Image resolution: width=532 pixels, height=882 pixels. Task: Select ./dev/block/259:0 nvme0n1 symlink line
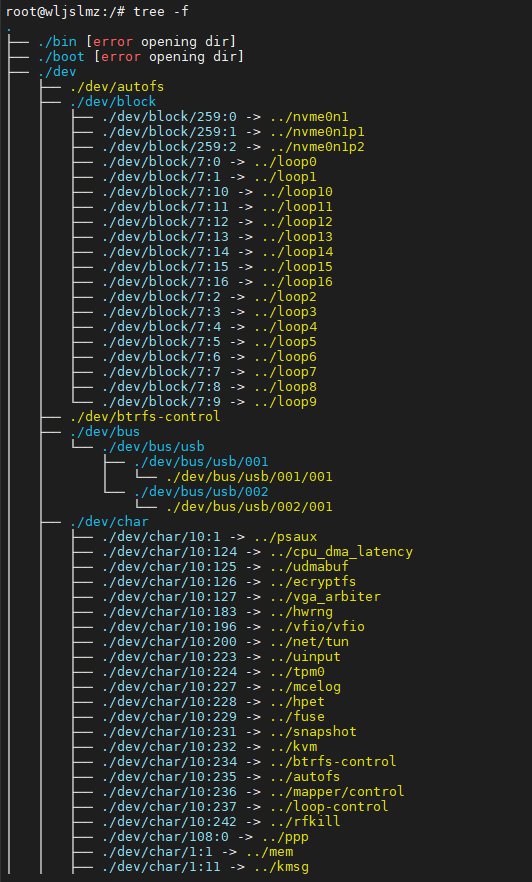click(x=226, y=117)
